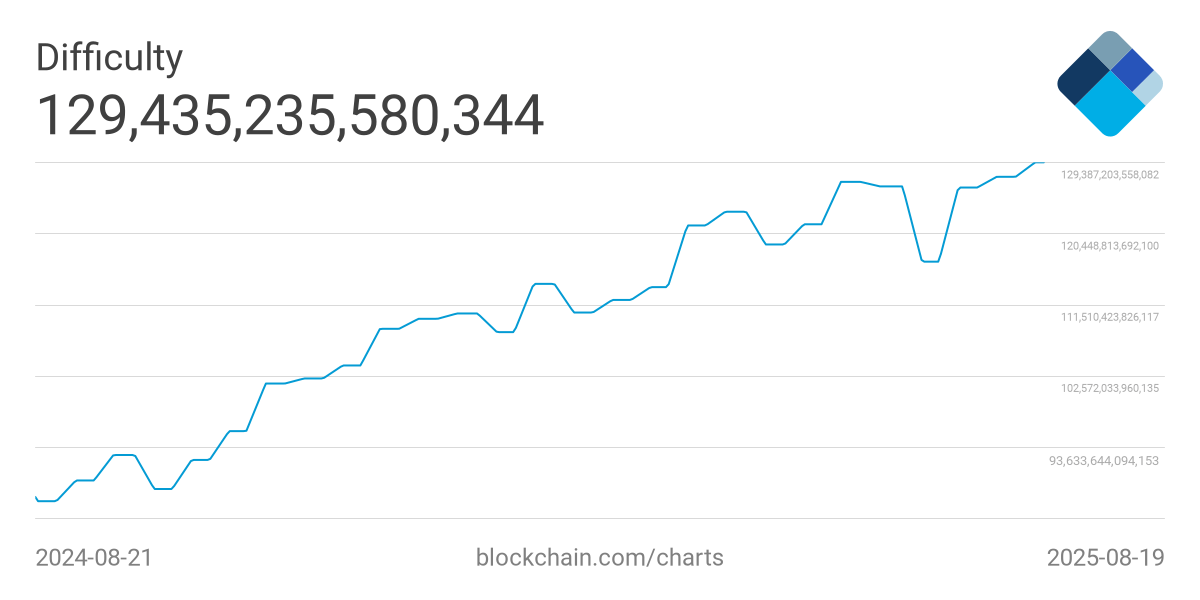
Task: Click the gray-blue top square of the logo
Action: (x=1110, y=48)
